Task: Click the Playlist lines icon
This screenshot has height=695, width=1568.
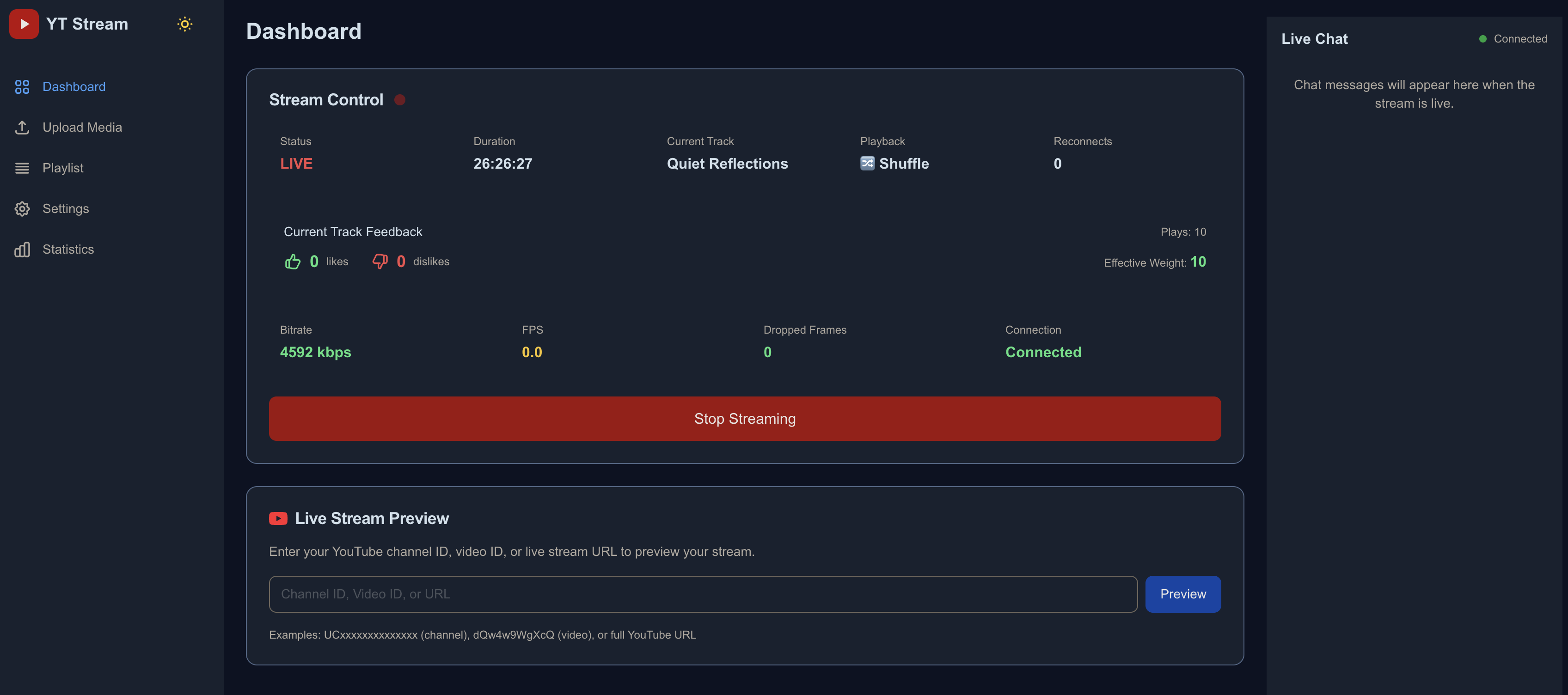Action: point(22,168)
